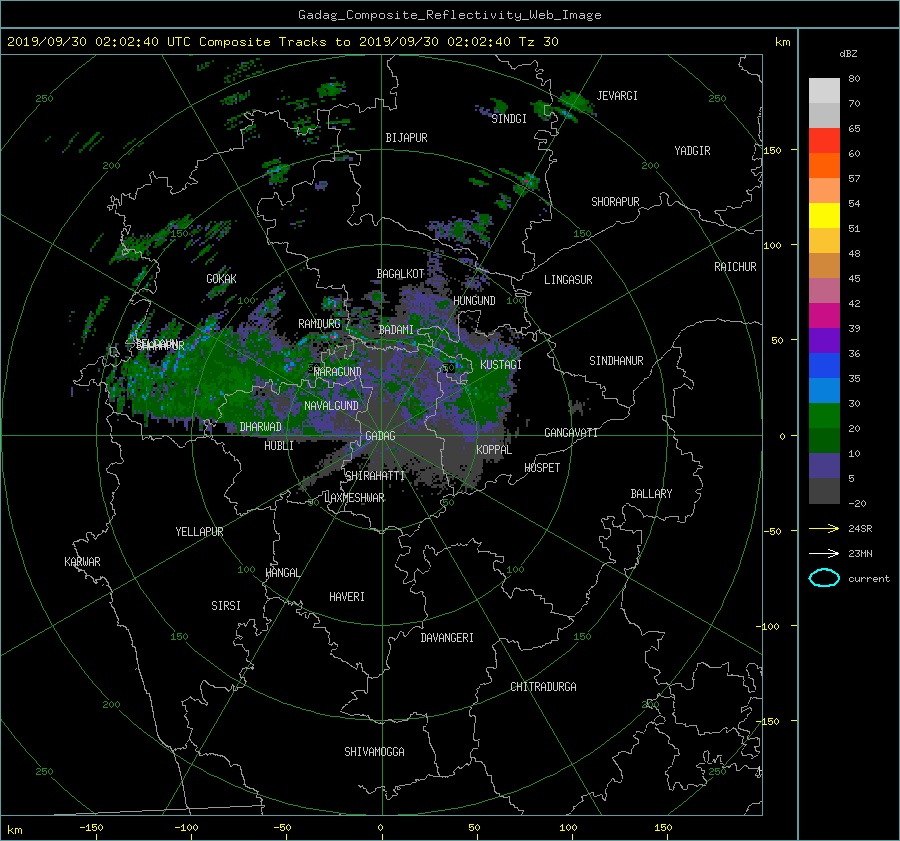Click the HUBLI city label

pos(279,446)
